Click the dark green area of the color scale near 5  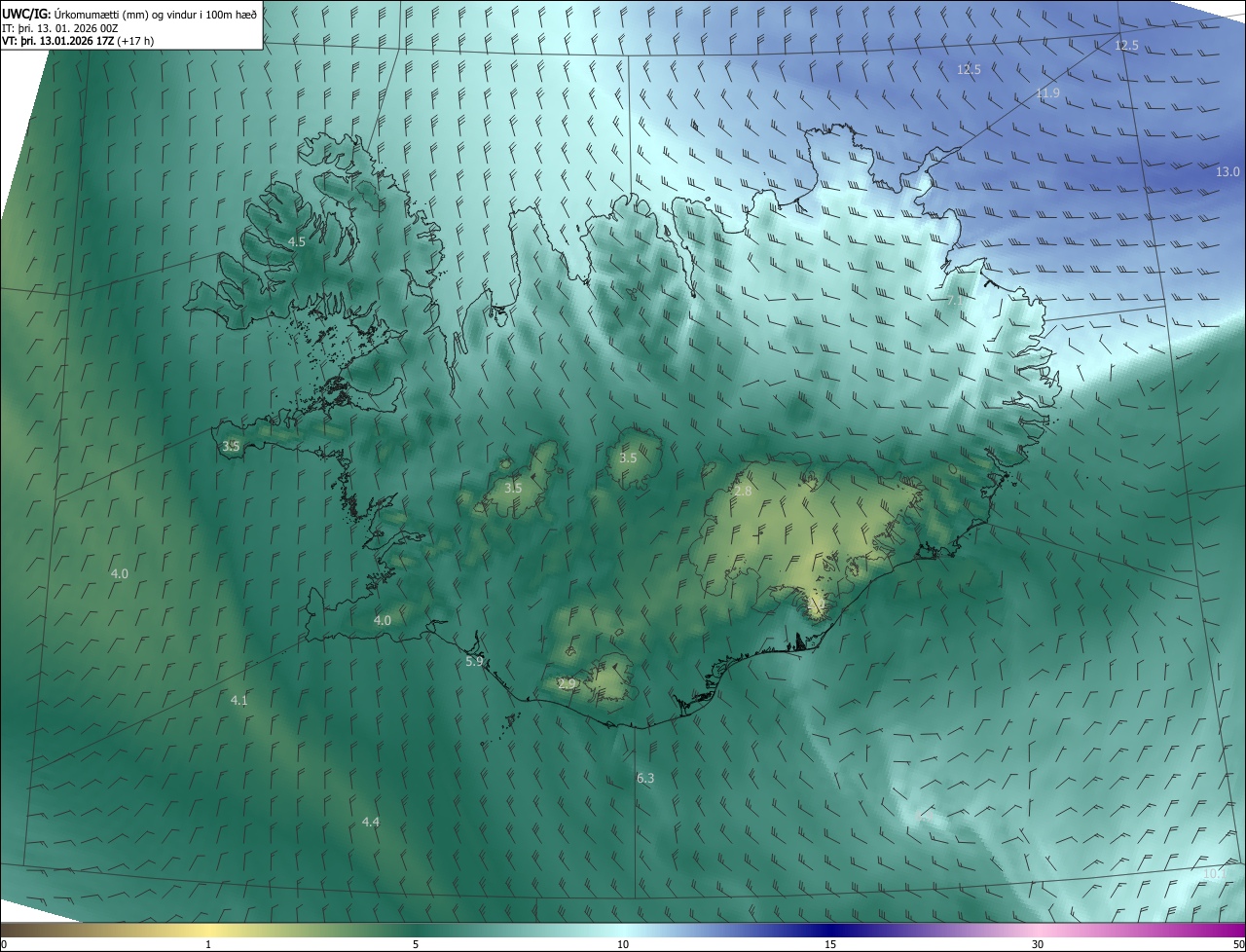tap(416, 930)
